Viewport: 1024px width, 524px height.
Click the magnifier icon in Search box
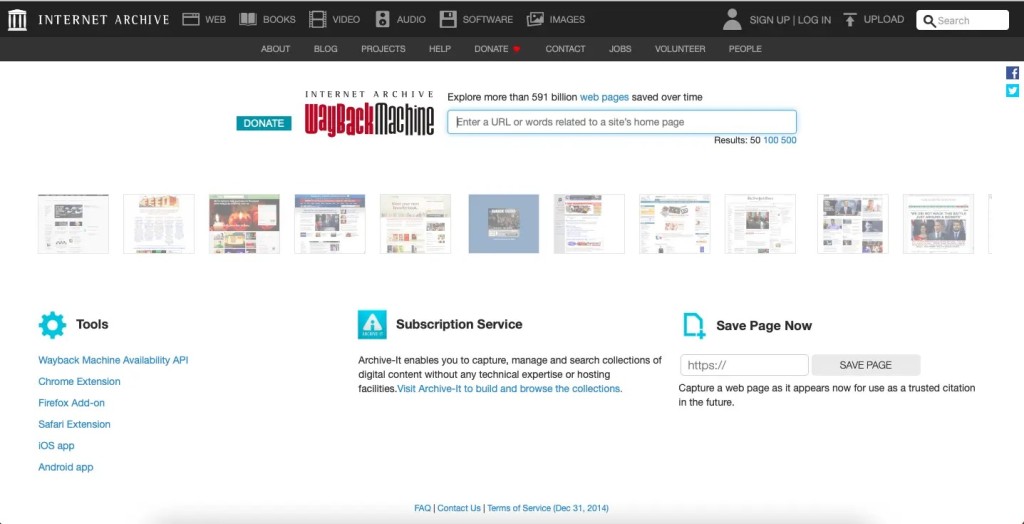929,20
